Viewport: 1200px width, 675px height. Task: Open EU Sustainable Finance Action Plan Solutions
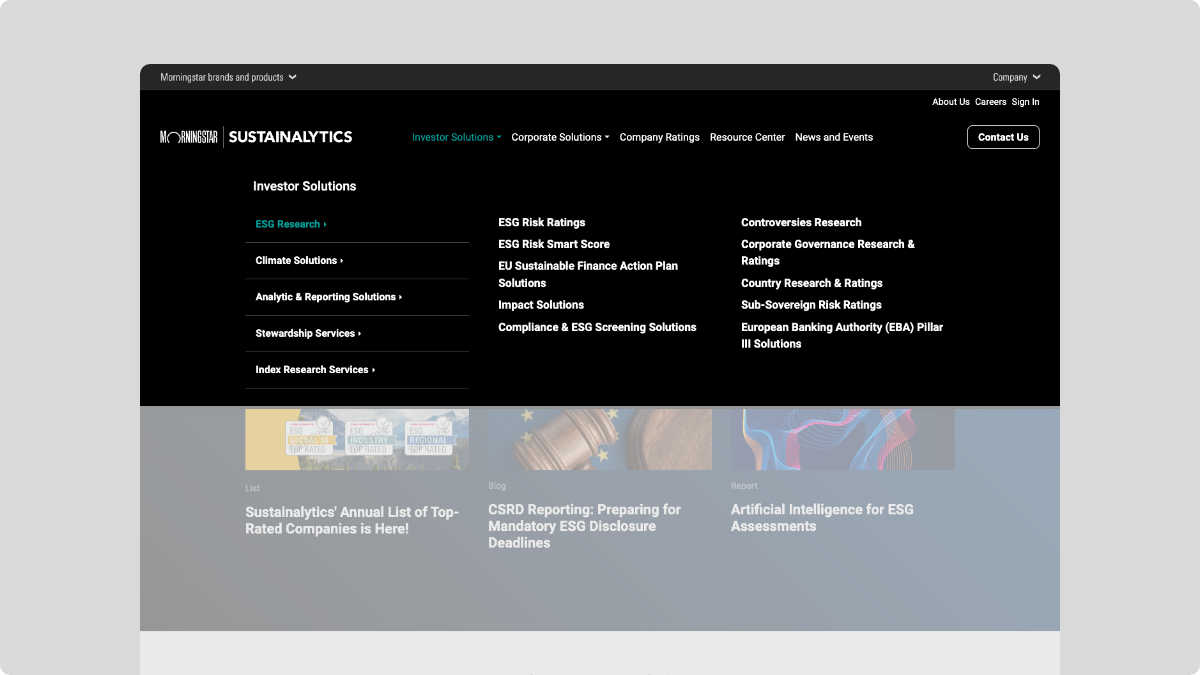[x=588, y=274]
